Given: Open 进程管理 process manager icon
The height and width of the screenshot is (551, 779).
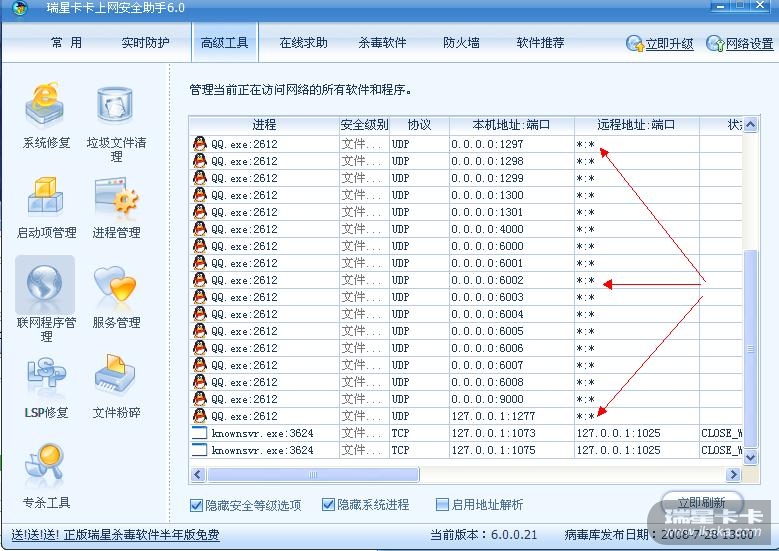Looking at the screenshot, I should [x=116, y=197].
